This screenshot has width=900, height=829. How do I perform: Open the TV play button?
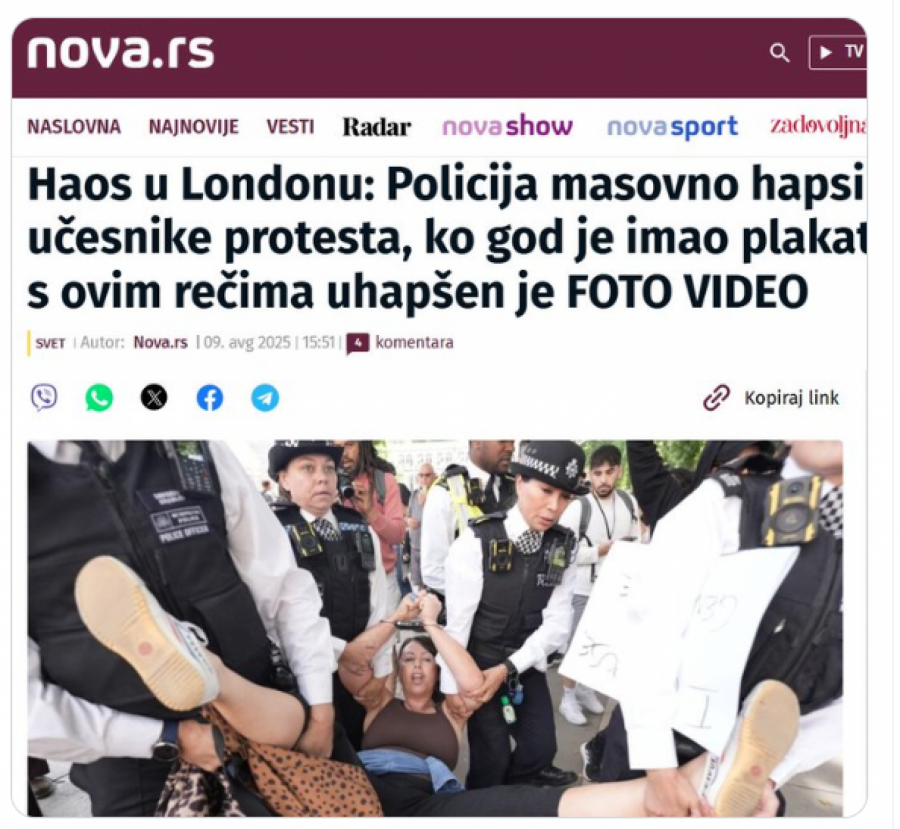(x=838, y=52)
